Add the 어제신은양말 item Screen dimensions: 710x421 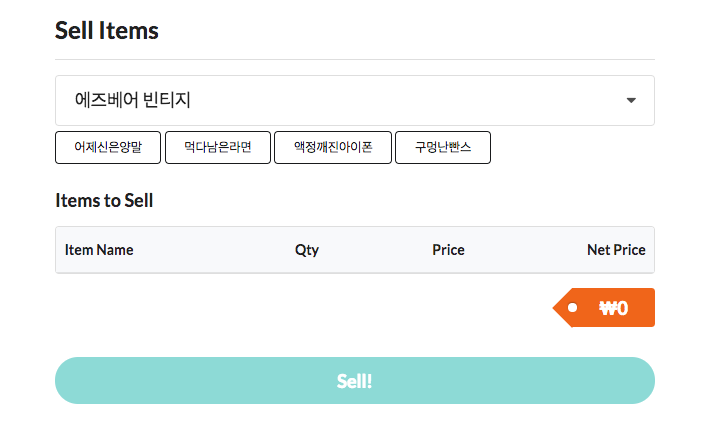108,148
